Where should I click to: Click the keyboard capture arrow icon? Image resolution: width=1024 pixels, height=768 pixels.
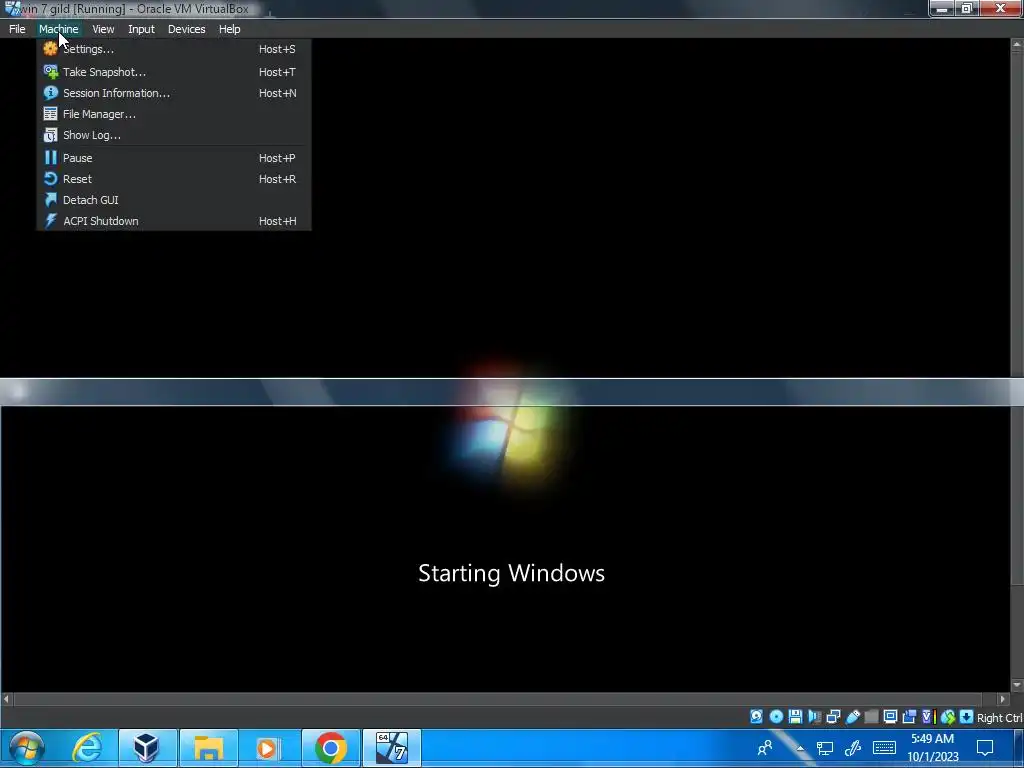point(967,717)
